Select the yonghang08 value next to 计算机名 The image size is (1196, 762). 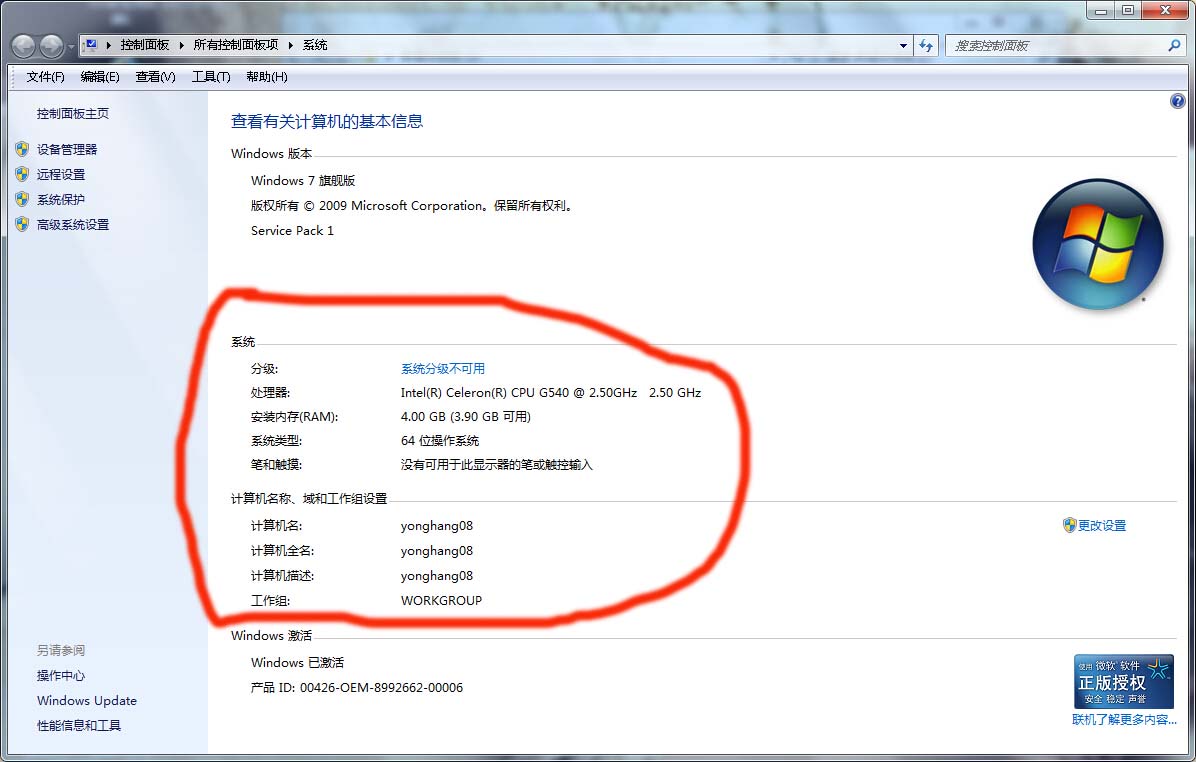437,526
